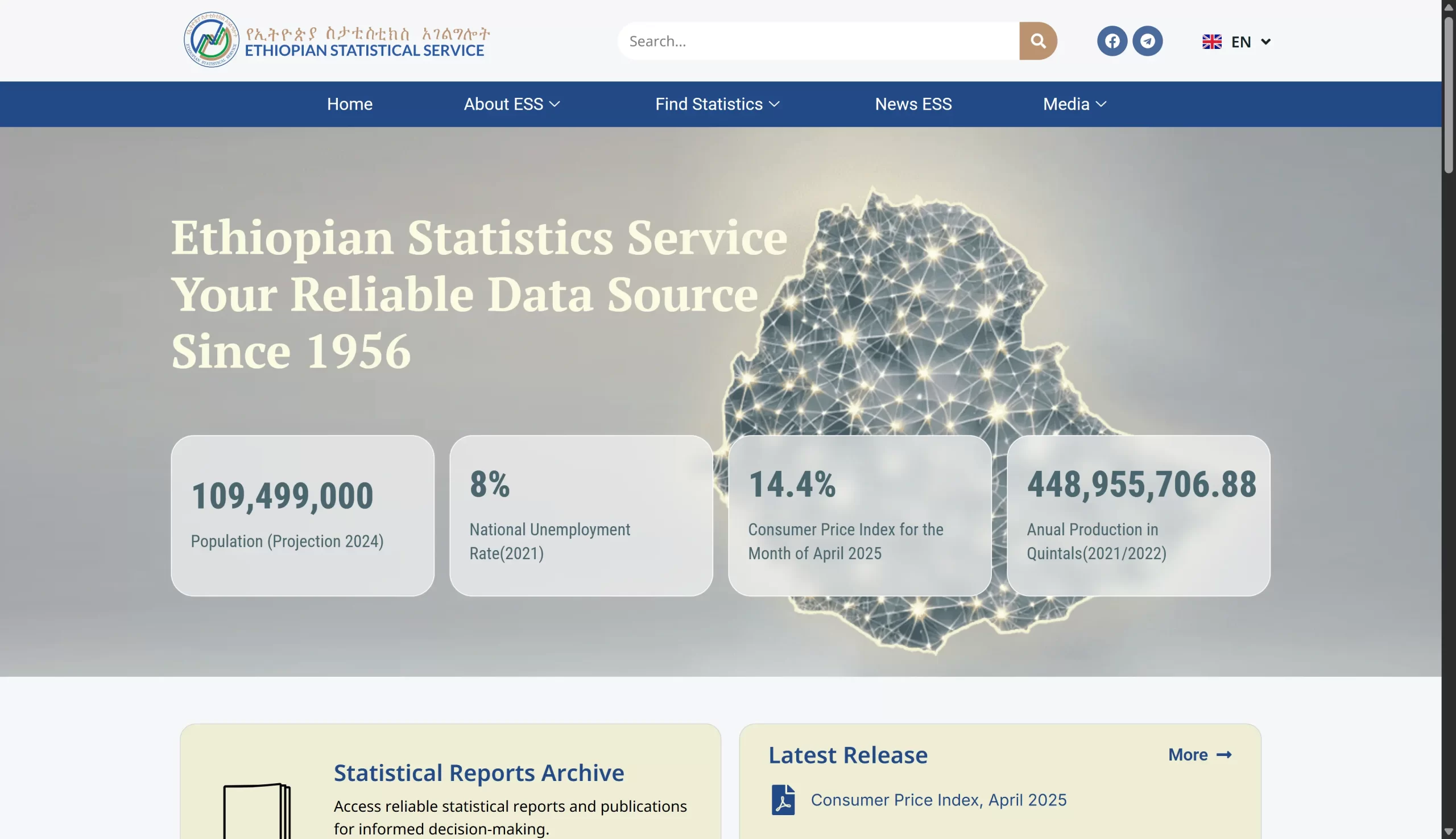Click the Statistical Reports Archive heading
The image size is (1456, 839).
coord(478,772)
